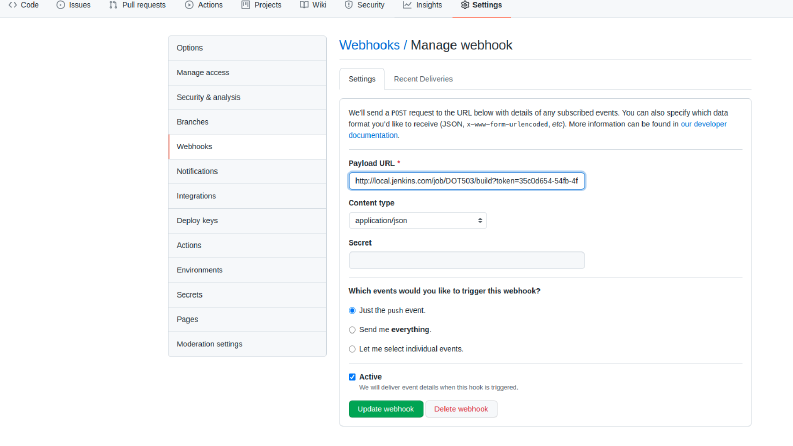Open the Issues tab
Viewport: 793px width, 446px height.
(73, 5)
